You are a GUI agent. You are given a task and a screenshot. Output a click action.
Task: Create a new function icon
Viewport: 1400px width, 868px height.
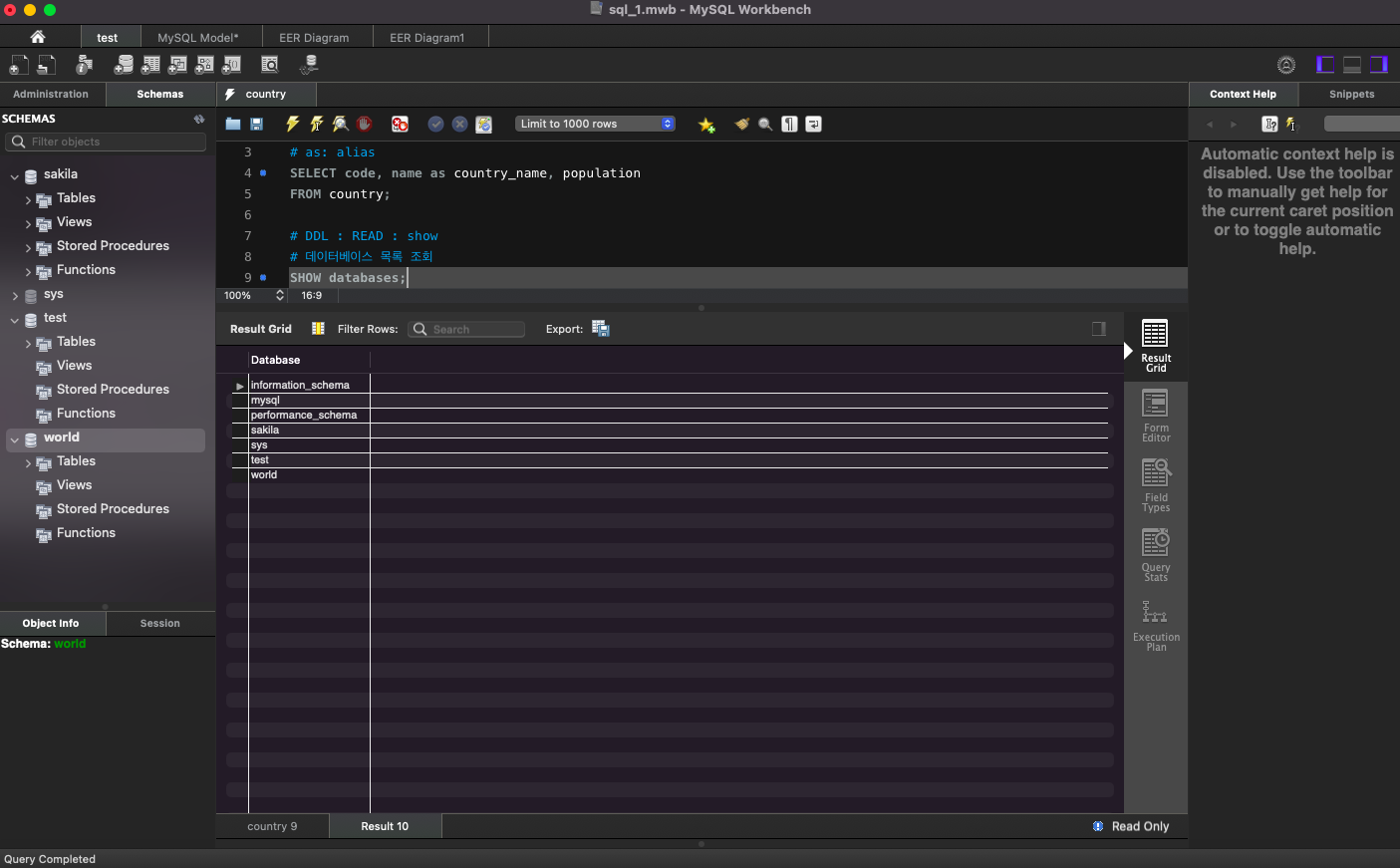pos(231,65)
